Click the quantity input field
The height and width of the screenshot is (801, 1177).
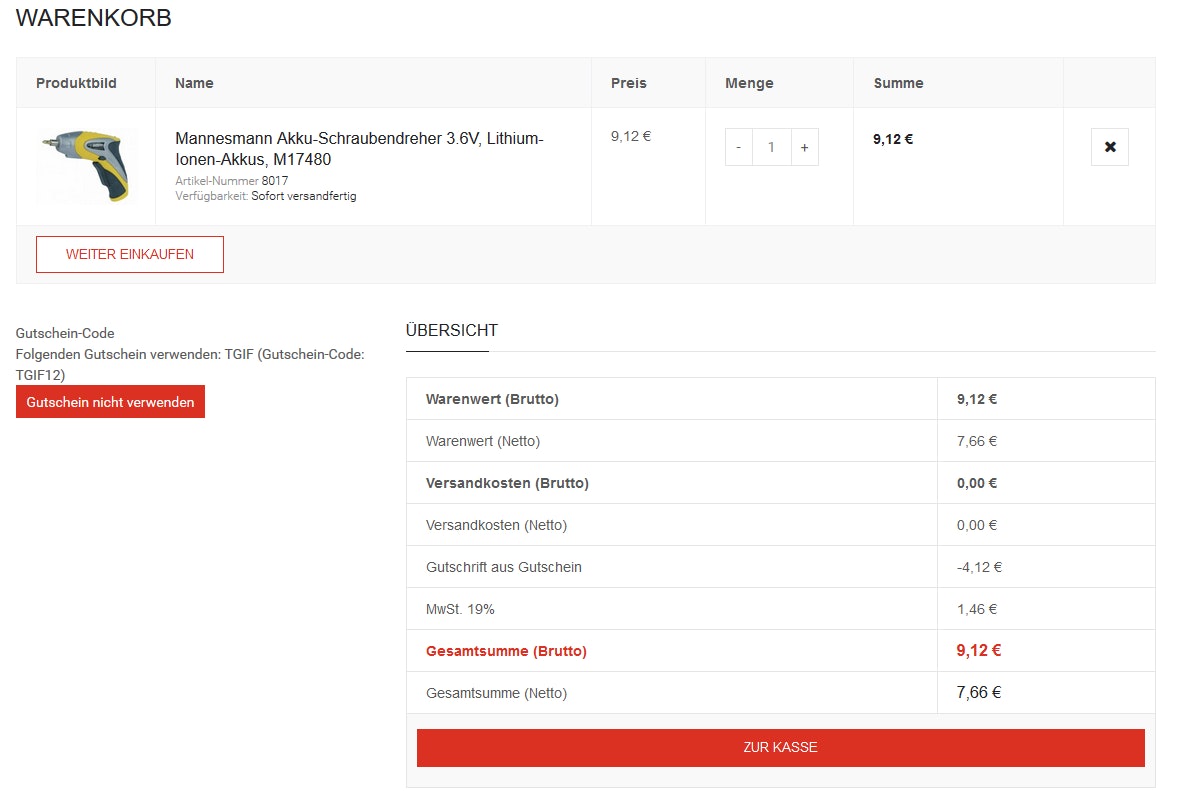click(x=771, y=147)
